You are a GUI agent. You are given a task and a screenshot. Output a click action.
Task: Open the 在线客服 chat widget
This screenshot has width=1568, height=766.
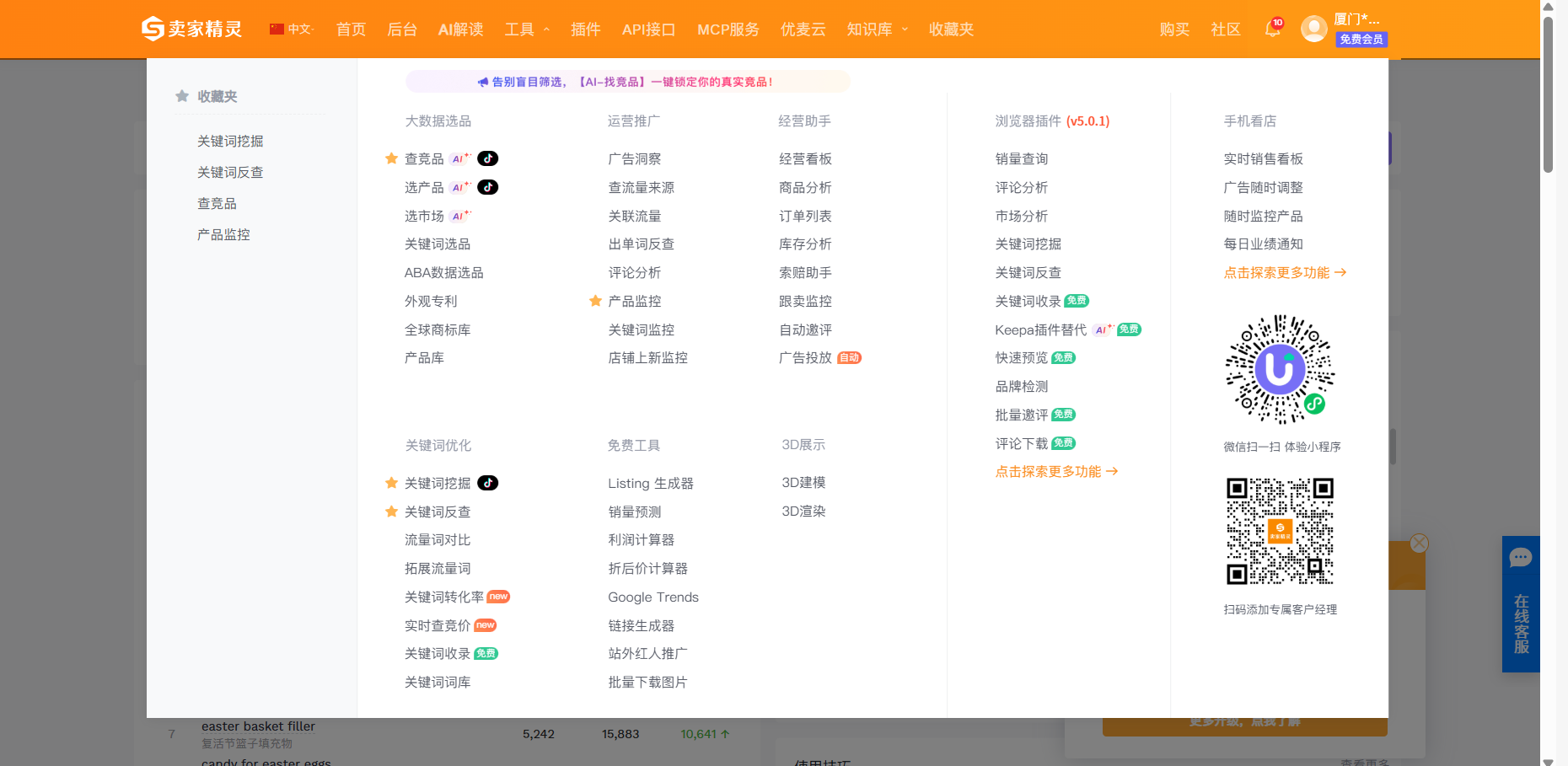click(x=1520, y=604)
